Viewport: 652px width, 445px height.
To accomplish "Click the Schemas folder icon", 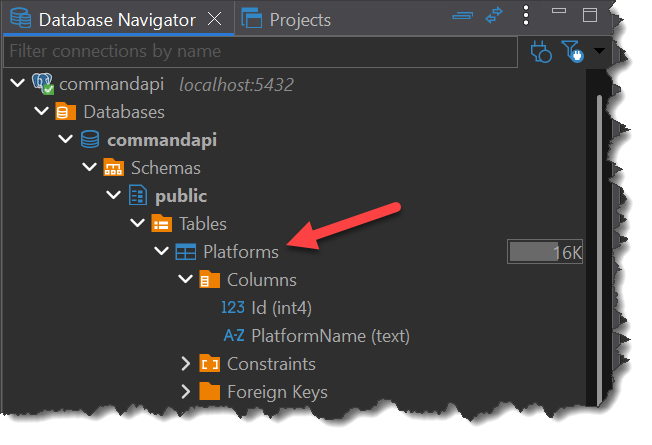I will pyautogui.click(x=114, y=167).
